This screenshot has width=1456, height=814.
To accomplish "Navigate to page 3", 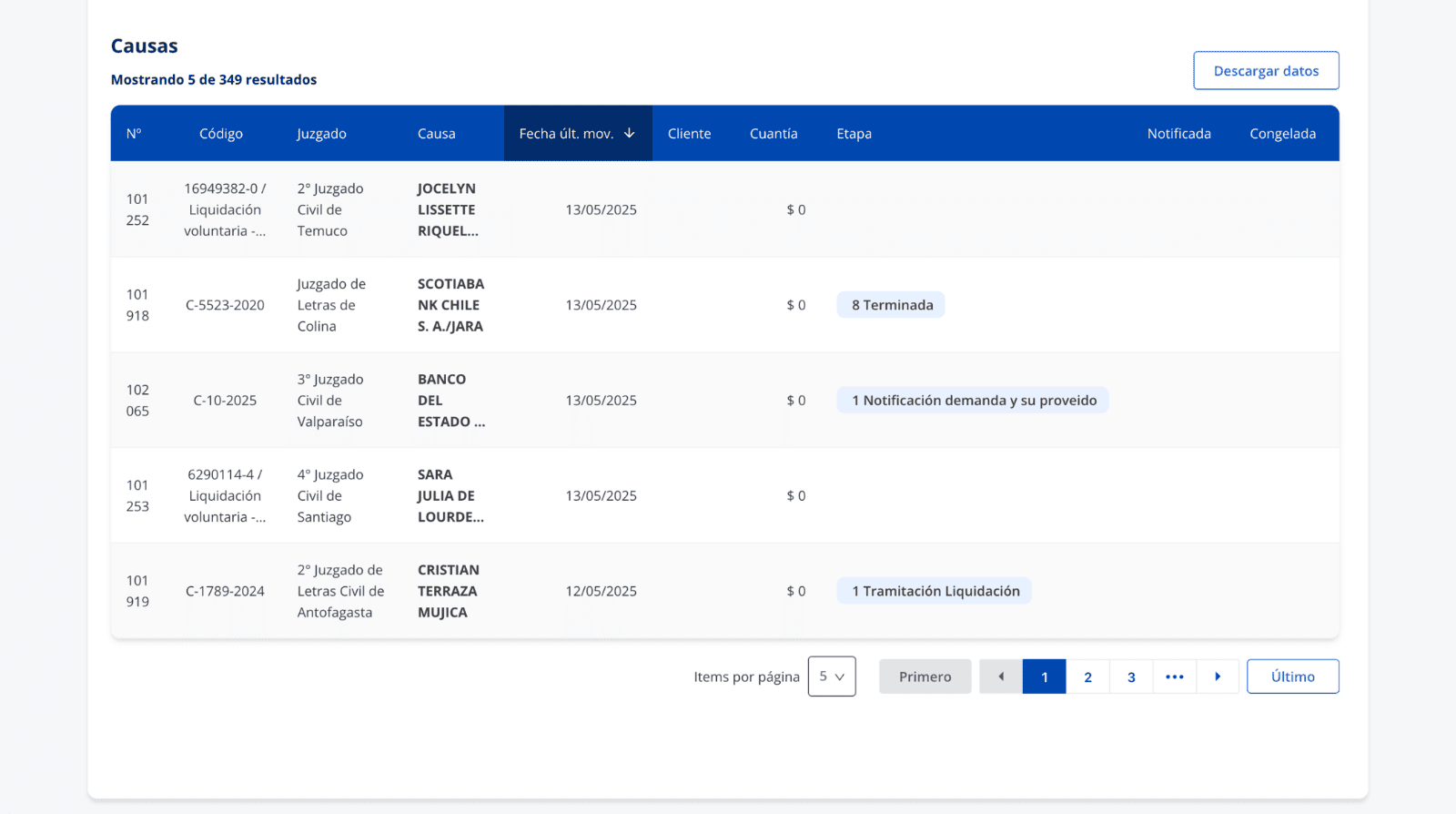I will (x=1131, y=677).
